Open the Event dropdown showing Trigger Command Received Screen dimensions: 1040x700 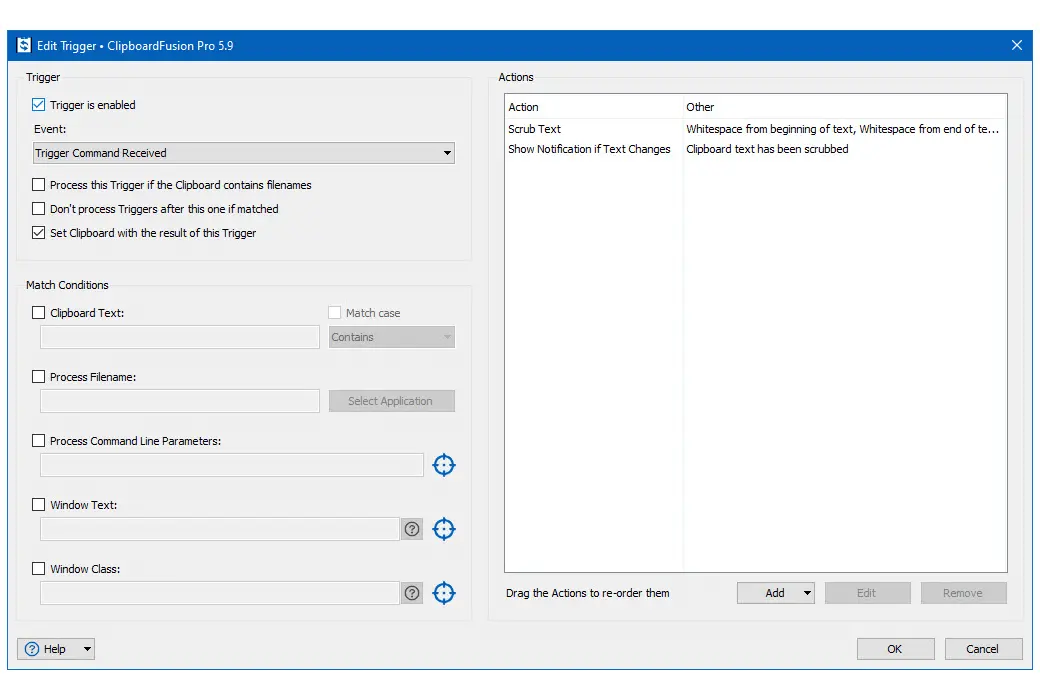pos(243,153)
